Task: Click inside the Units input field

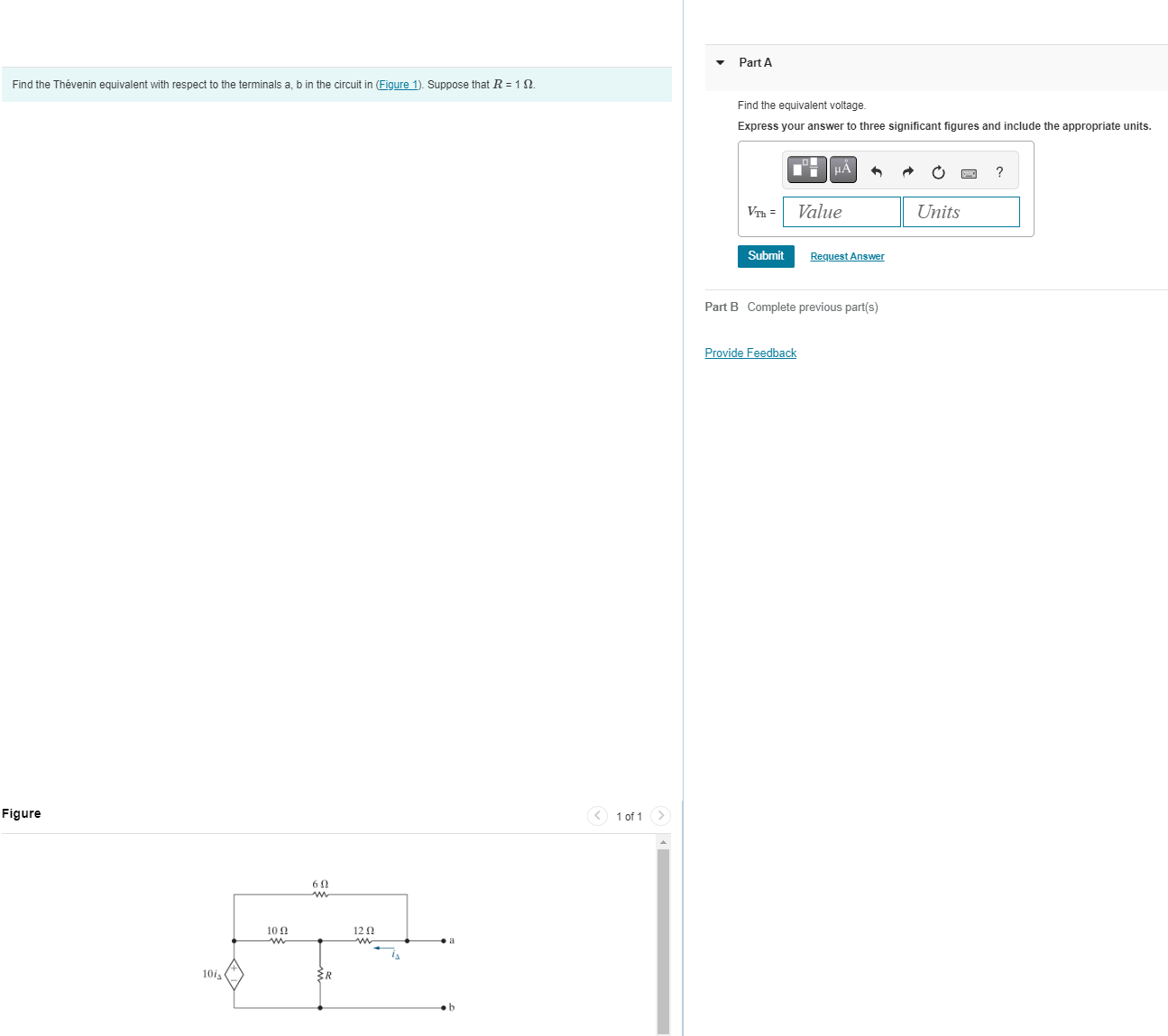Action: click(x=961, y=211)
